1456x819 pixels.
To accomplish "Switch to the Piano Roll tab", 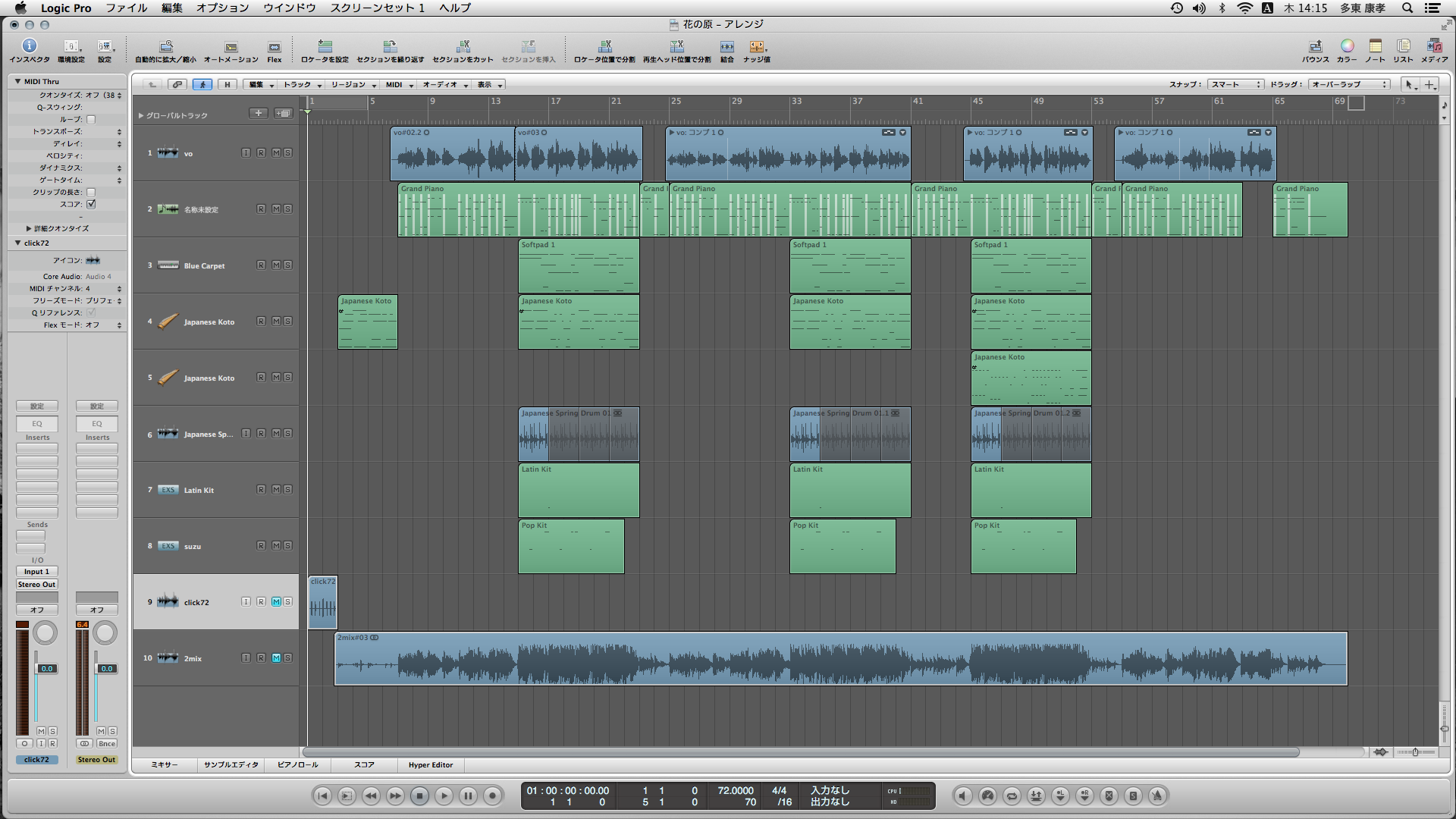I will [297, 764].
